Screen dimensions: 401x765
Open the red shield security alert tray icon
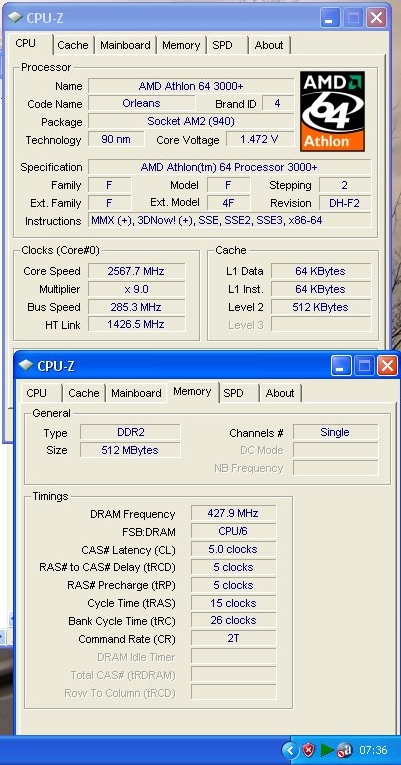pos(308,750)
